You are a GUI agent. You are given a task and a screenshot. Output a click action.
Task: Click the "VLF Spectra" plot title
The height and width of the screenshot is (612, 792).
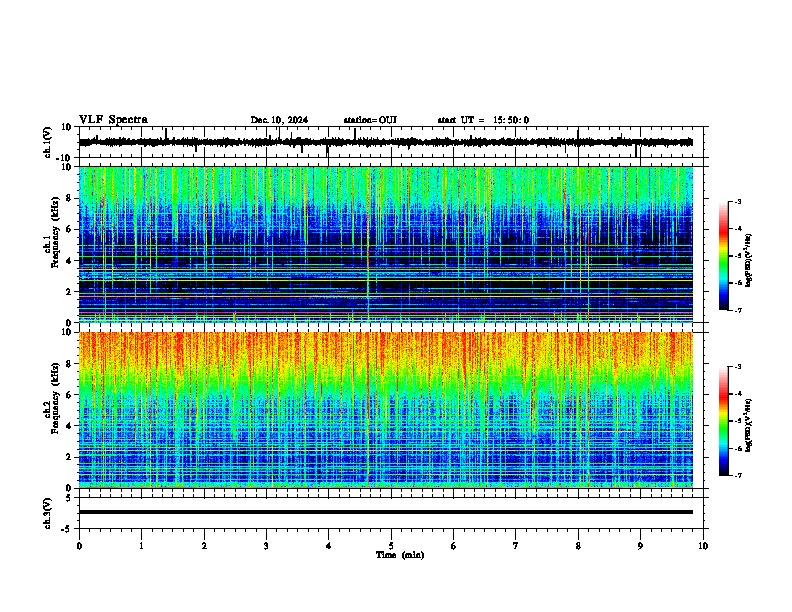point(113,119)
